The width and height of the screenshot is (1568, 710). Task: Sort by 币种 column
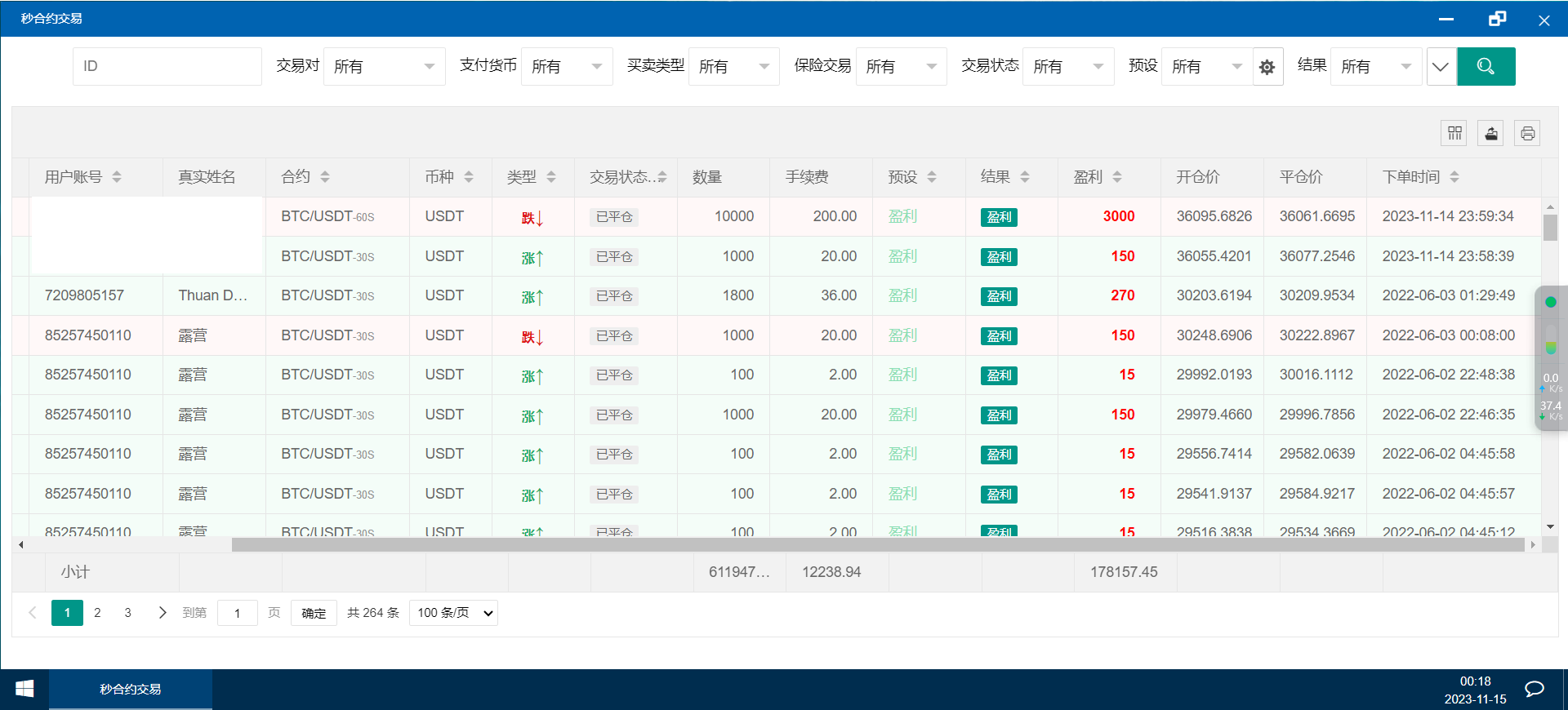(469, 177)
